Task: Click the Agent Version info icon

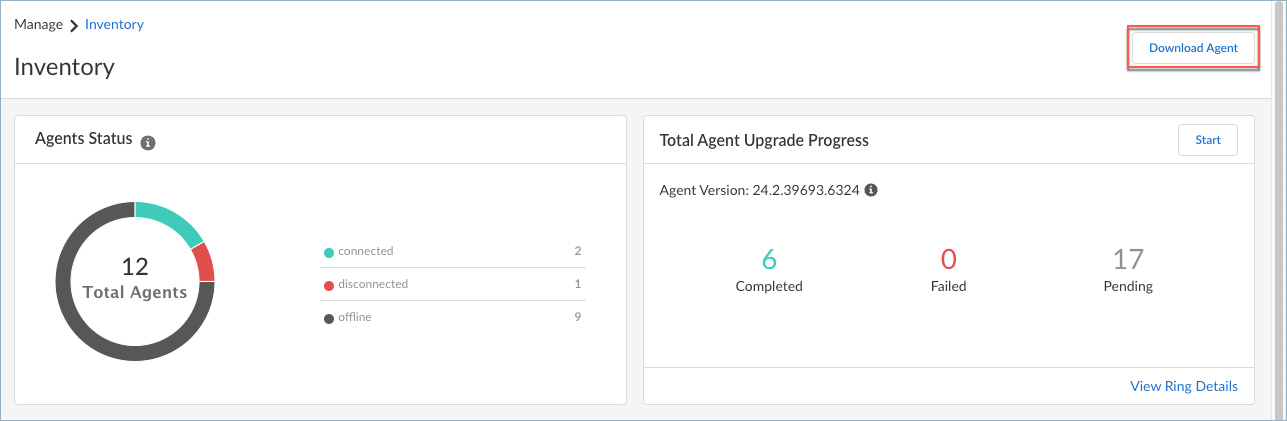Action: (871, 190)
